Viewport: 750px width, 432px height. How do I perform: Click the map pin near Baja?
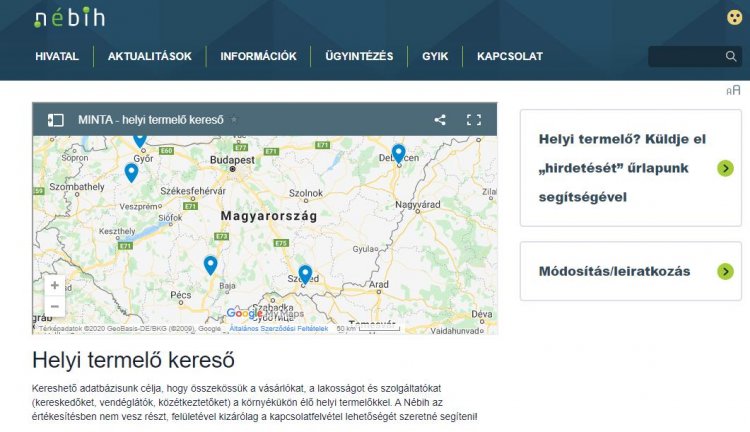tap(210, 264)
